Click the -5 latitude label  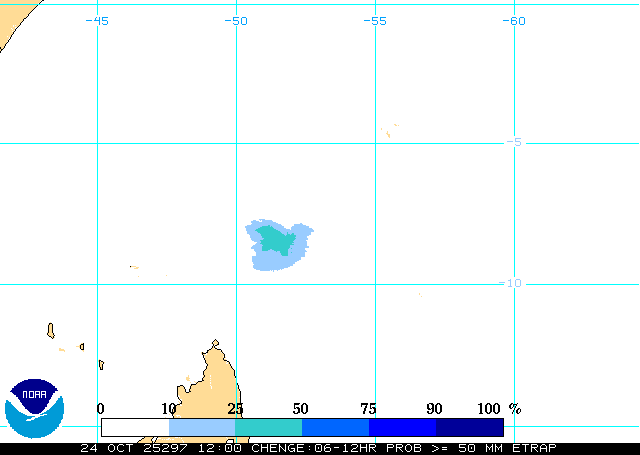513,142
